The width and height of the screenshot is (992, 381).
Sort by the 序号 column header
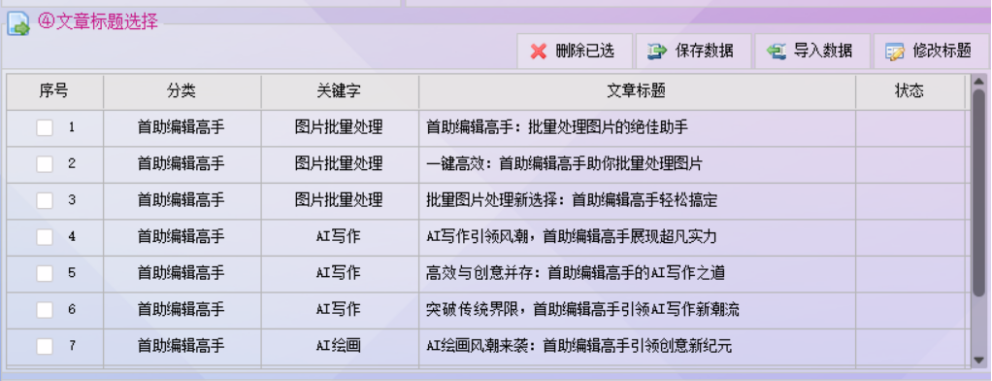[54, 92]
